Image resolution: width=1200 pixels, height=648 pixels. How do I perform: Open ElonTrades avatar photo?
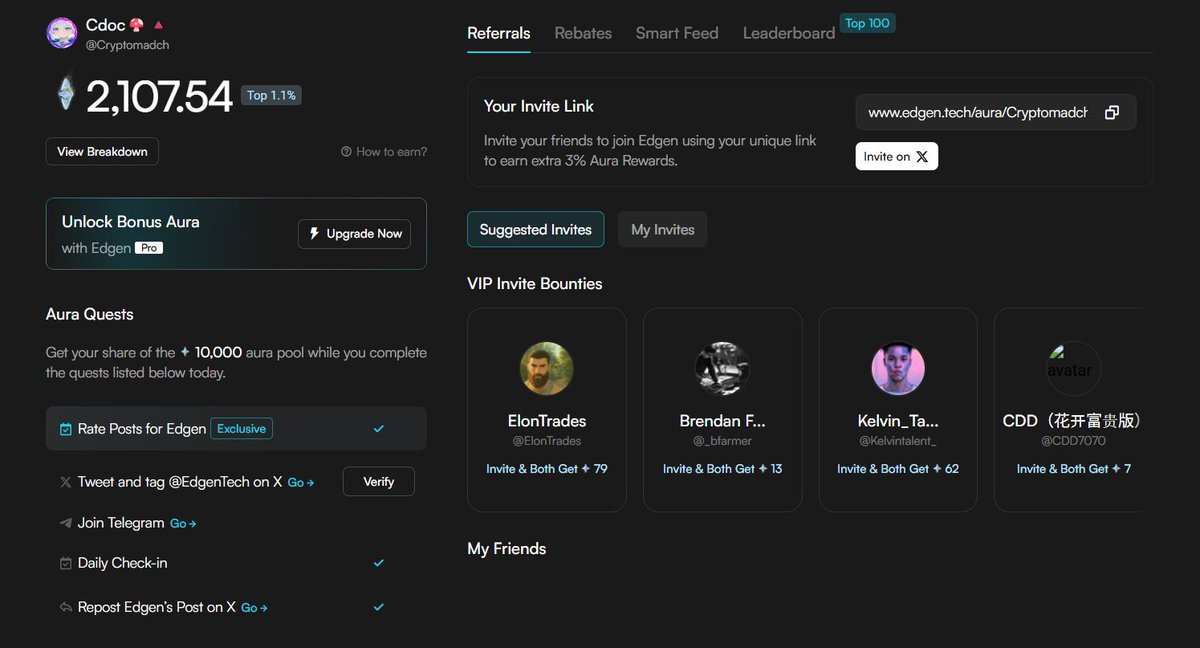[547, 369]
